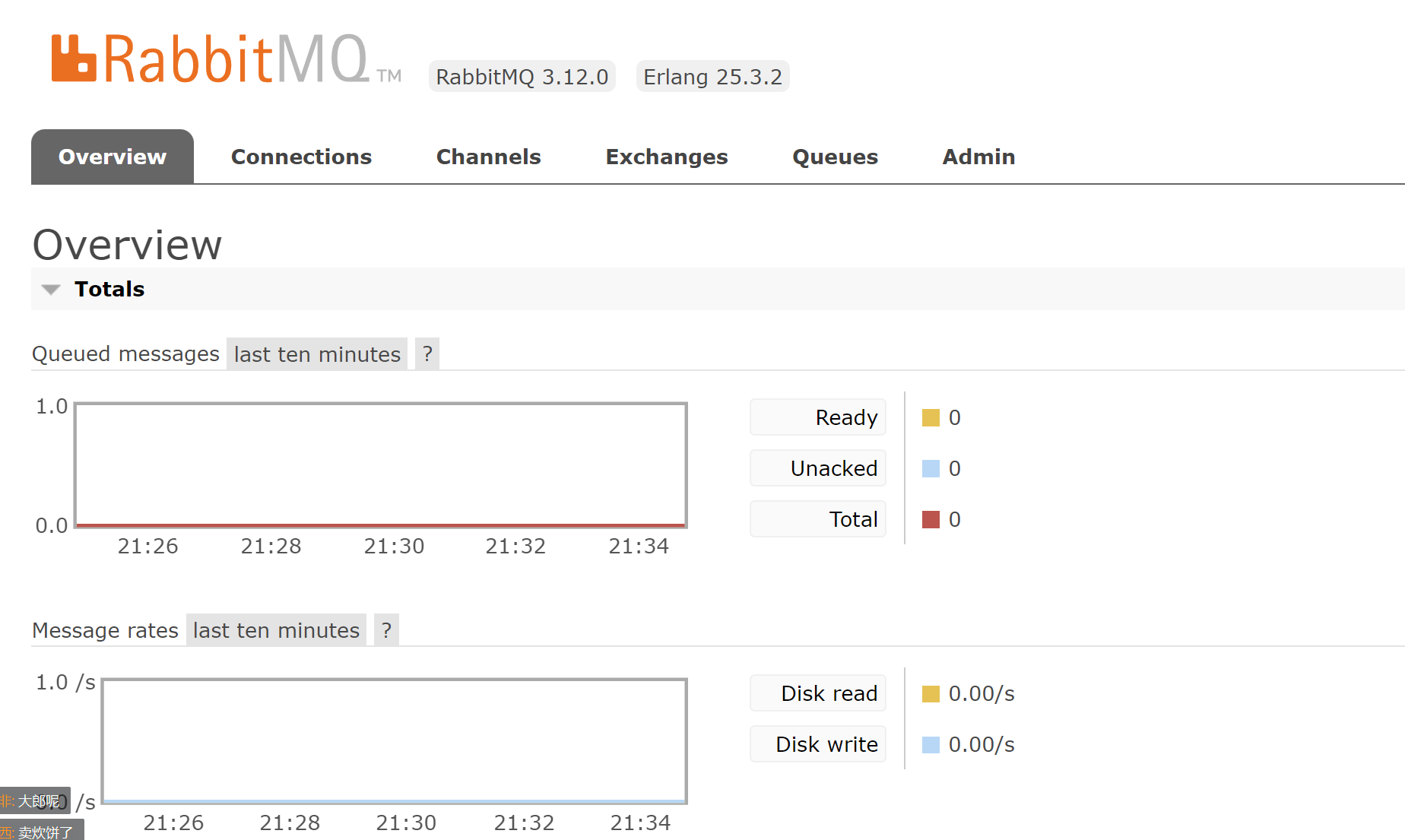Open help for Queued messages
Viewport: 1405px width, 840px height.
point(427,354)
